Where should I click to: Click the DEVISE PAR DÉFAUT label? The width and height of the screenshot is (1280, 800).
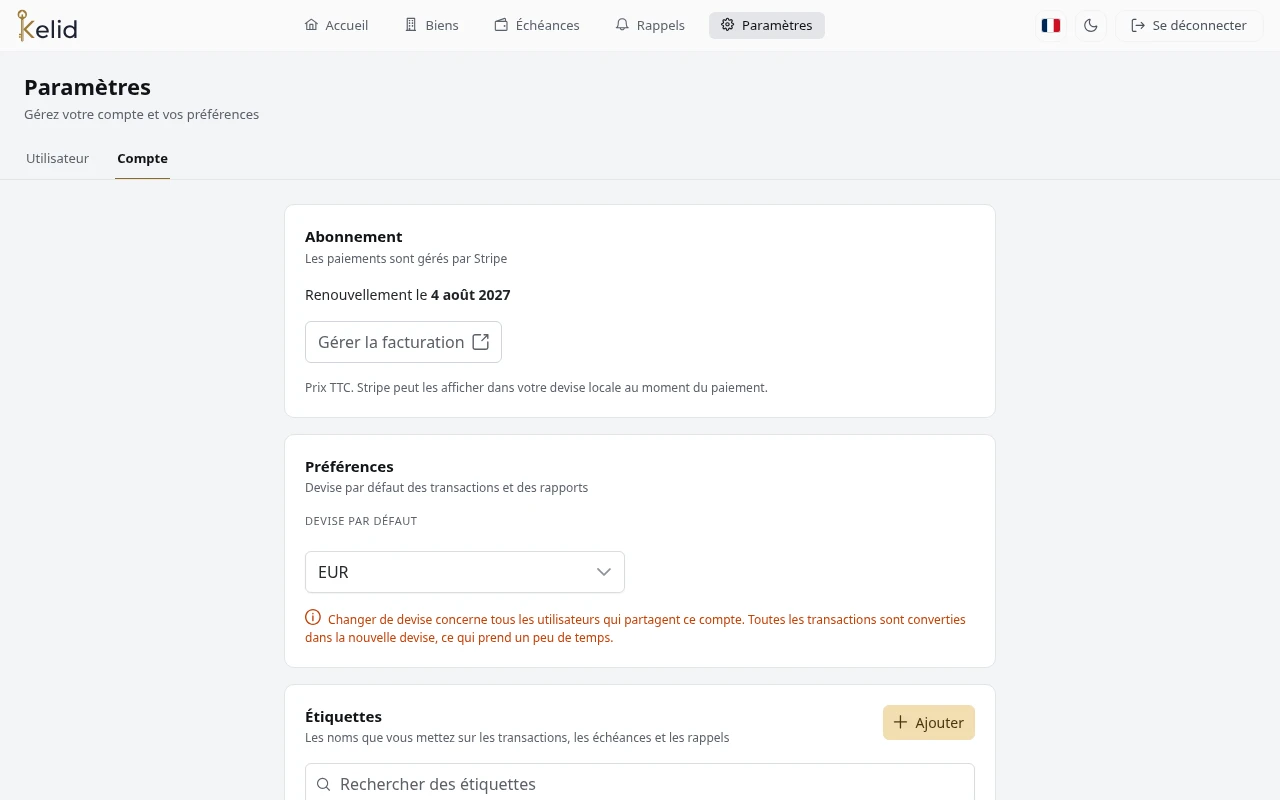(x=361, y=521)
